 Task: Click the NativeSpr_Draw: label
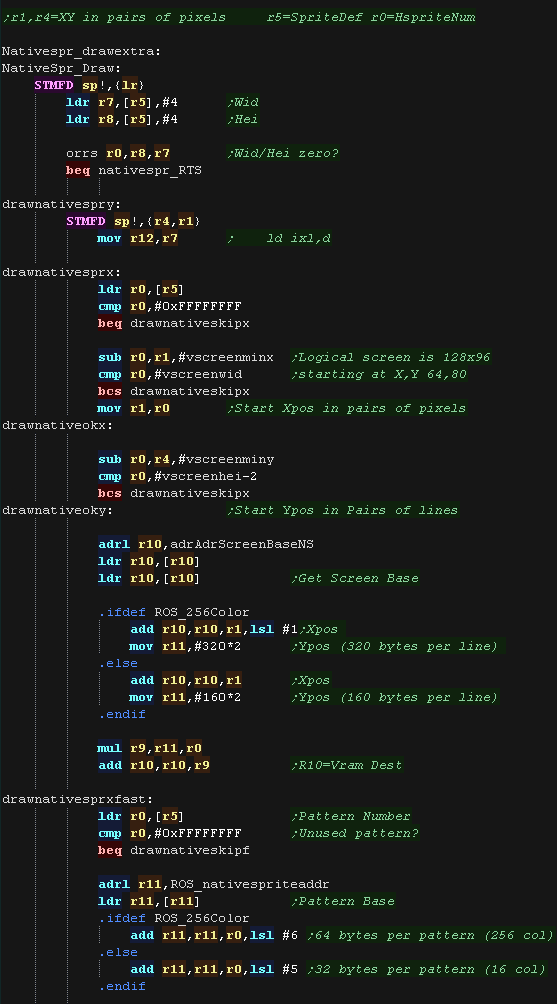61,68
